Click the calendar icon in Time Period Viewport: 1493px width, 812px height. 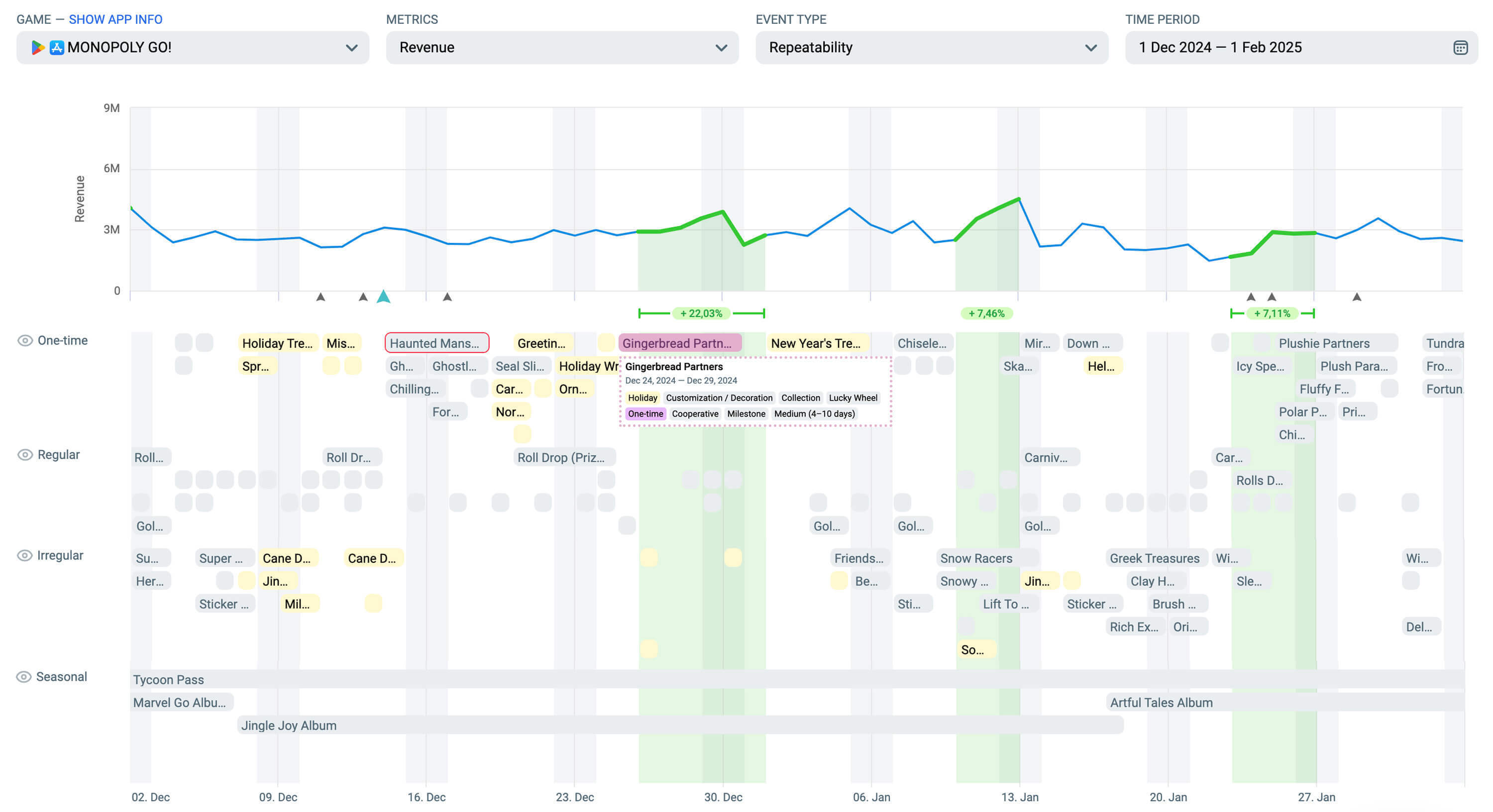pos(1460,48)
